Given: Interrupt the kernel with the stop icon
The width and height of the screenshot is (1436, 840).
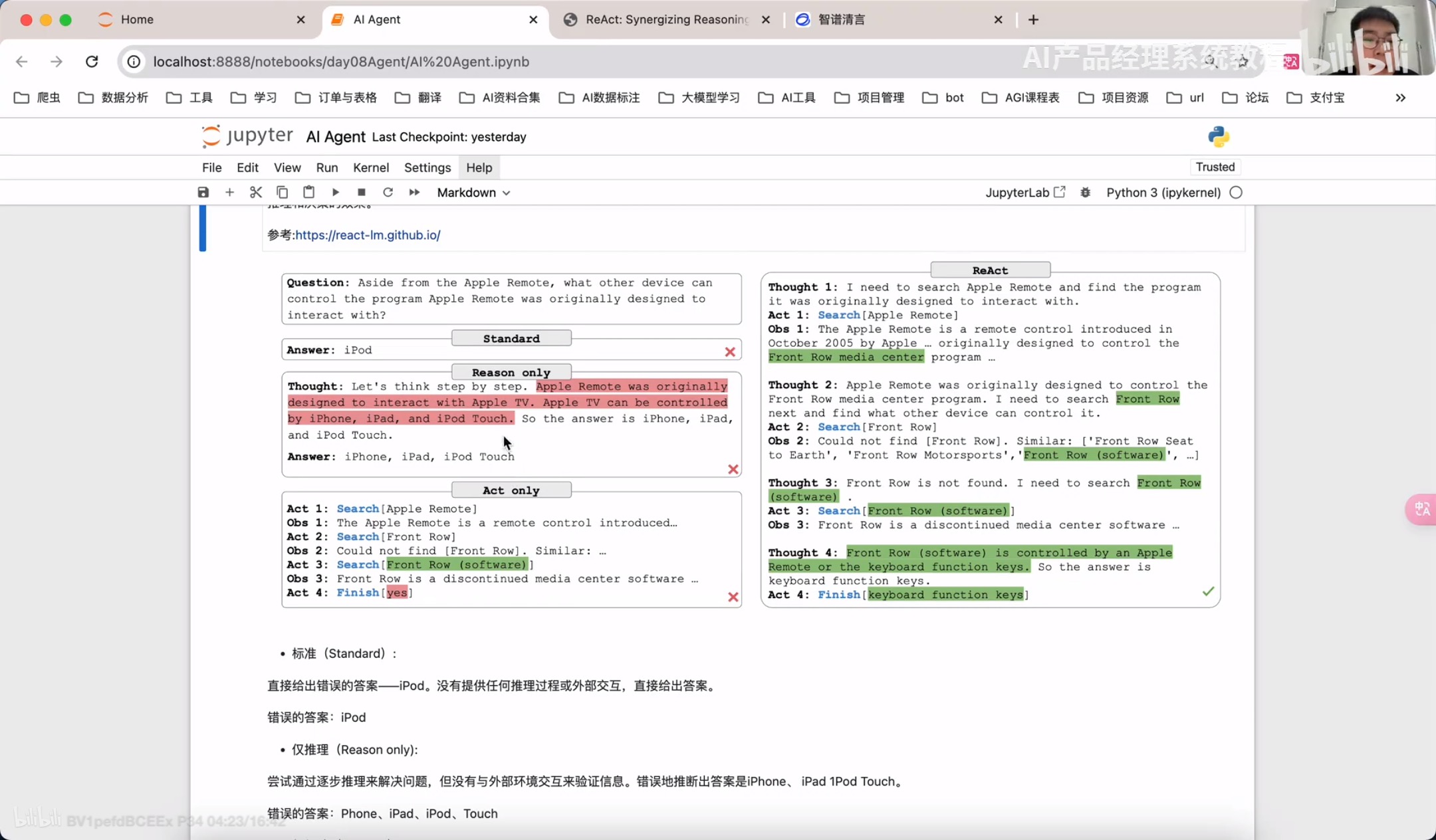Looking at the screenshot, I should click(362, 193).
